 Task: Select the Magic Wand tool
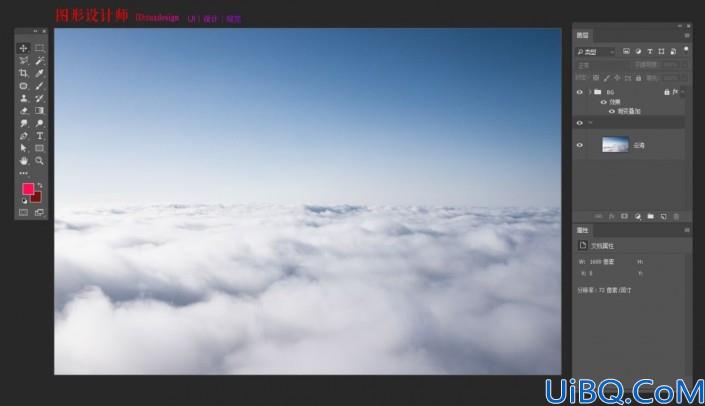40,61
